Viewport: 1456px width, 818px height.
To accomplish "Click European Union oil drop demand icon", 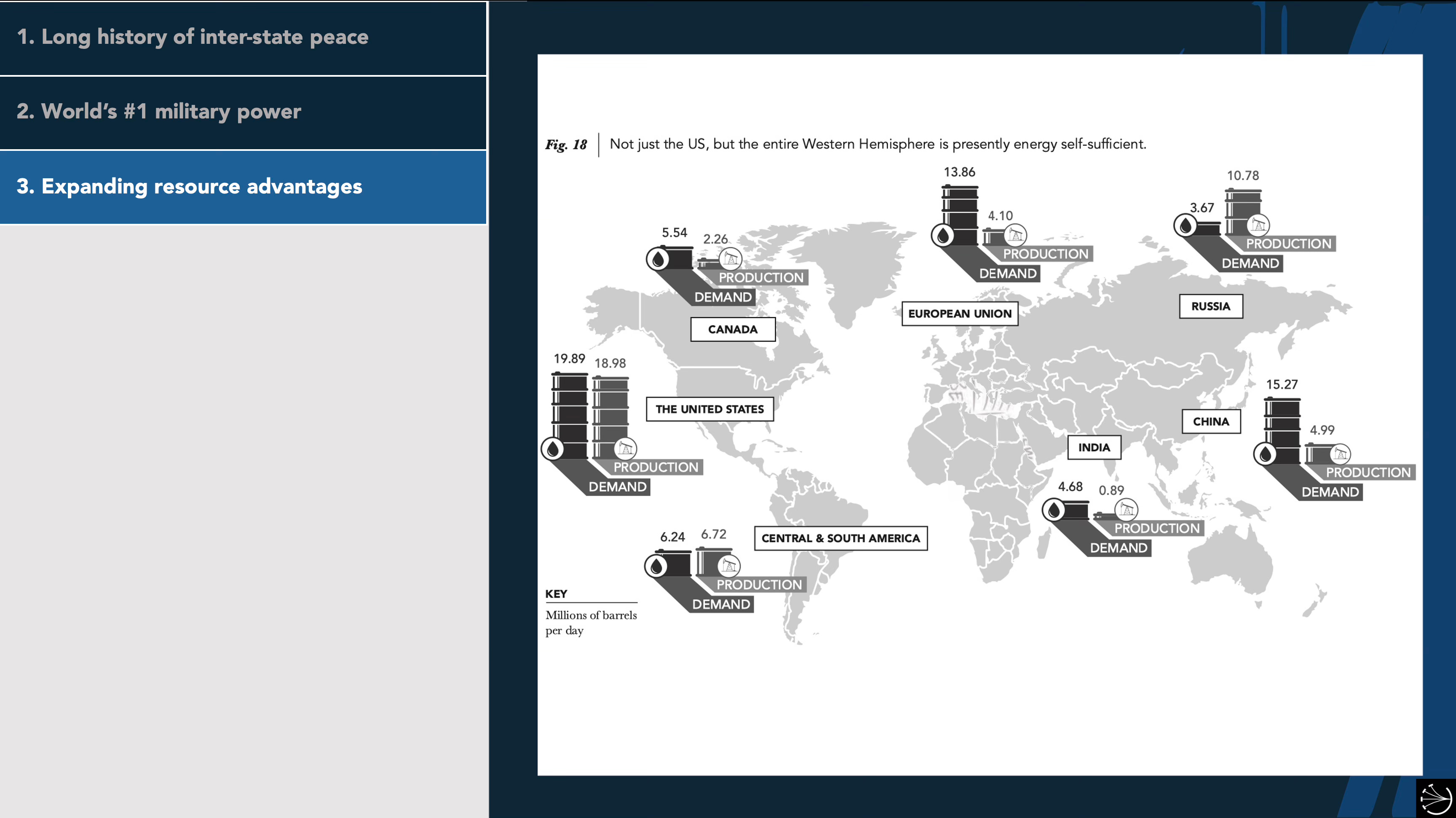I will [x=942, y=235].
